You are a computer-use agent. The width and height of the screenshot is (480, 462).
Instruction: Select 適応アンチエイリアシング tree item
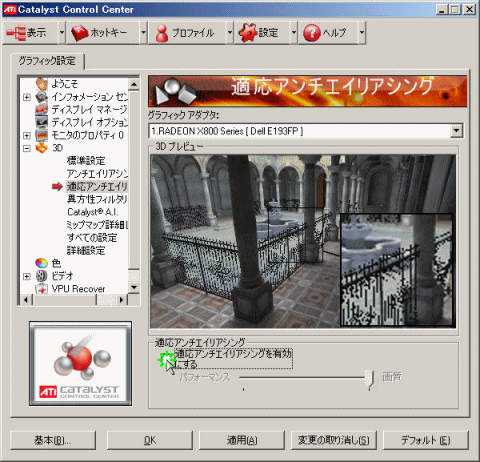97,186
